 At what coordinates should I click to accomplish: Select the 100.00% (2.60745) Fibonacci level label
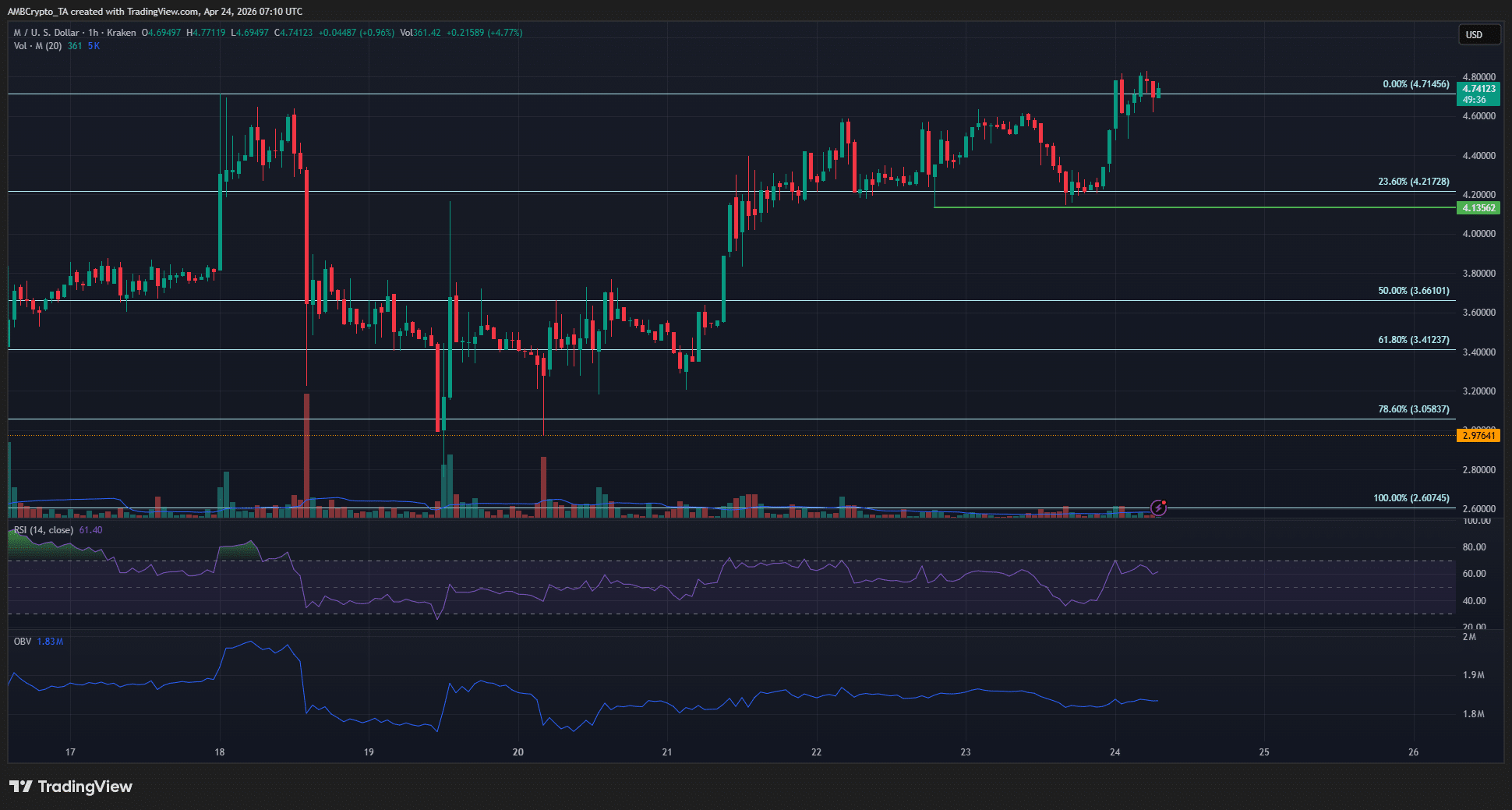1411,498
